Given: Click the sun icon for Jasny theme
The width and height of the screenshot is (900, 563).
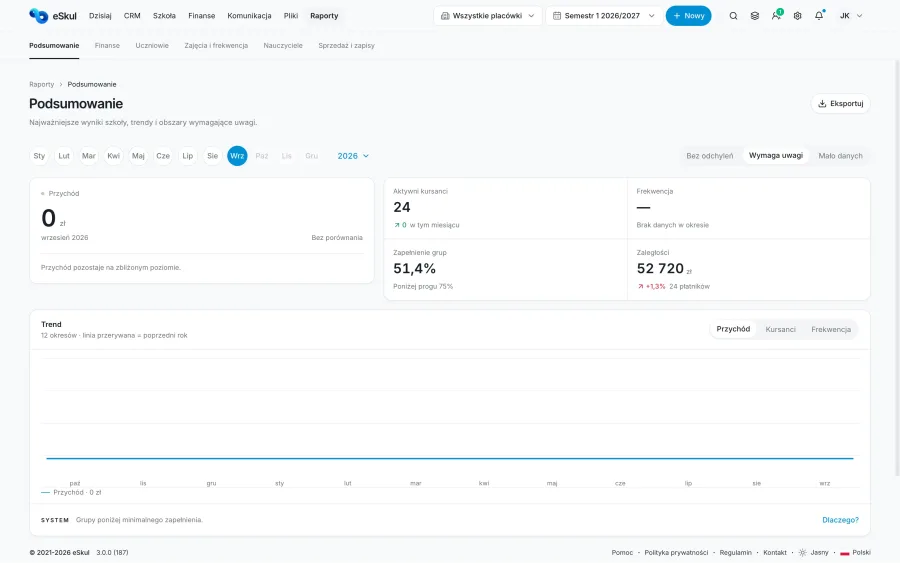Looking at the screenshot, I should pos(802,553).
